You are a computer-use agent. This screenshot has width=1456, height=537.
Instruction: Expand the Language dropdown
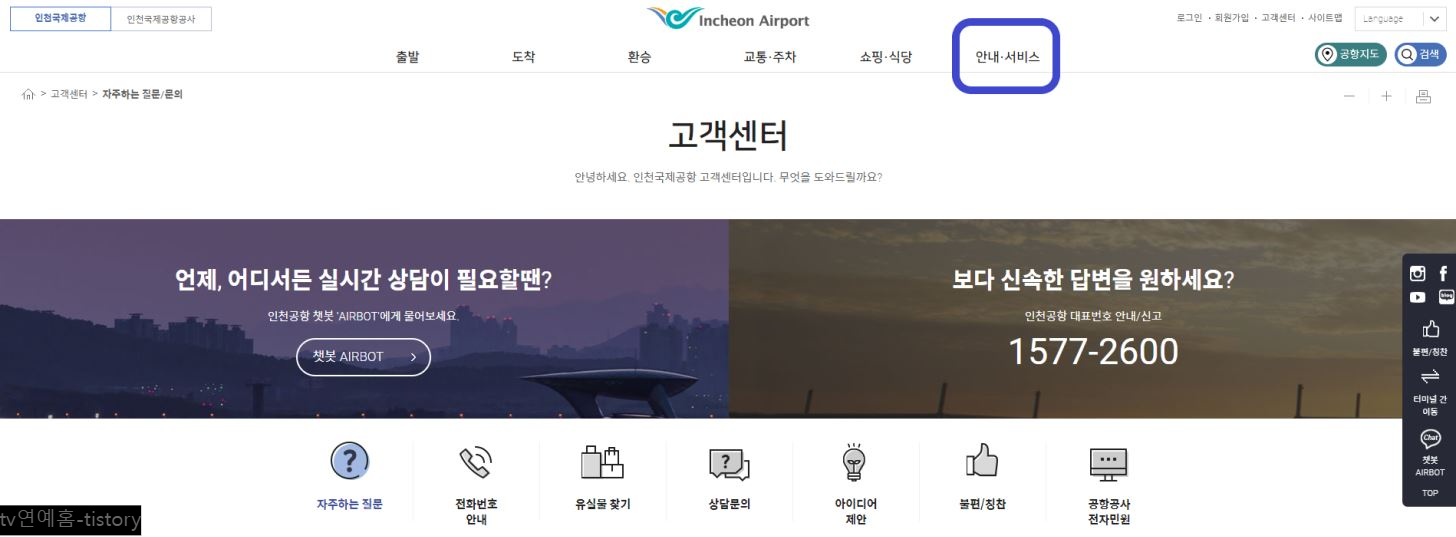[1398, 18]
